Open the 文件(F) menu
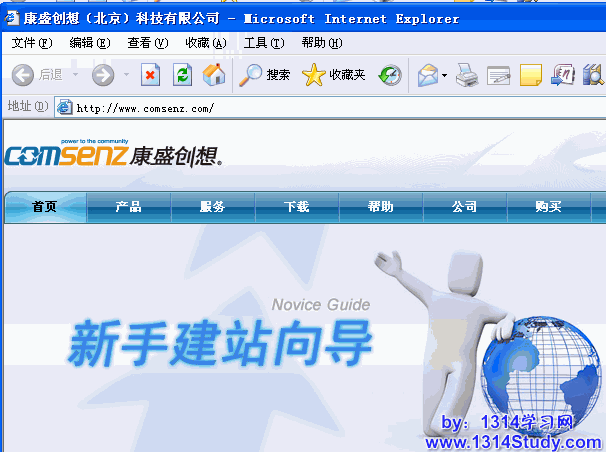The image size is (606, 452). coord(31,43)
